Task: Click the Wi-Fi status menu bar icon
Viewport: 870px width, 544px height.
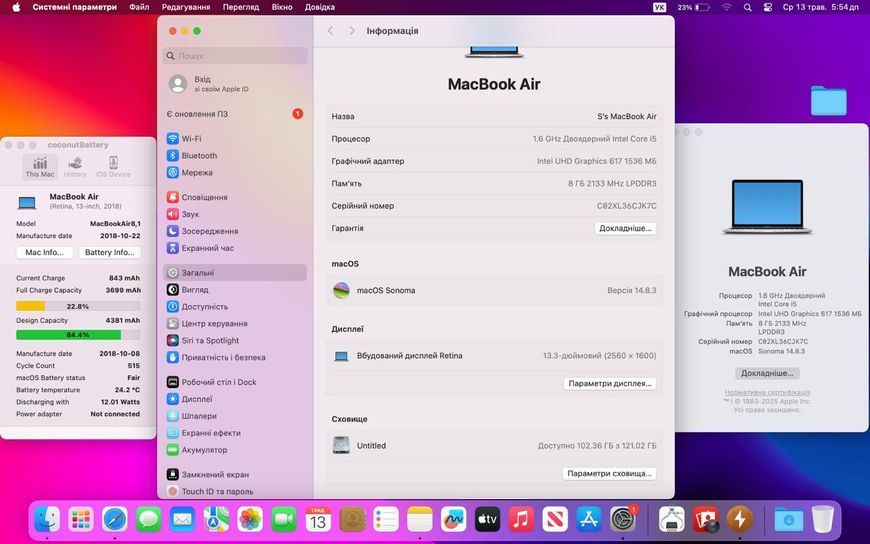Action: (727, 7)
